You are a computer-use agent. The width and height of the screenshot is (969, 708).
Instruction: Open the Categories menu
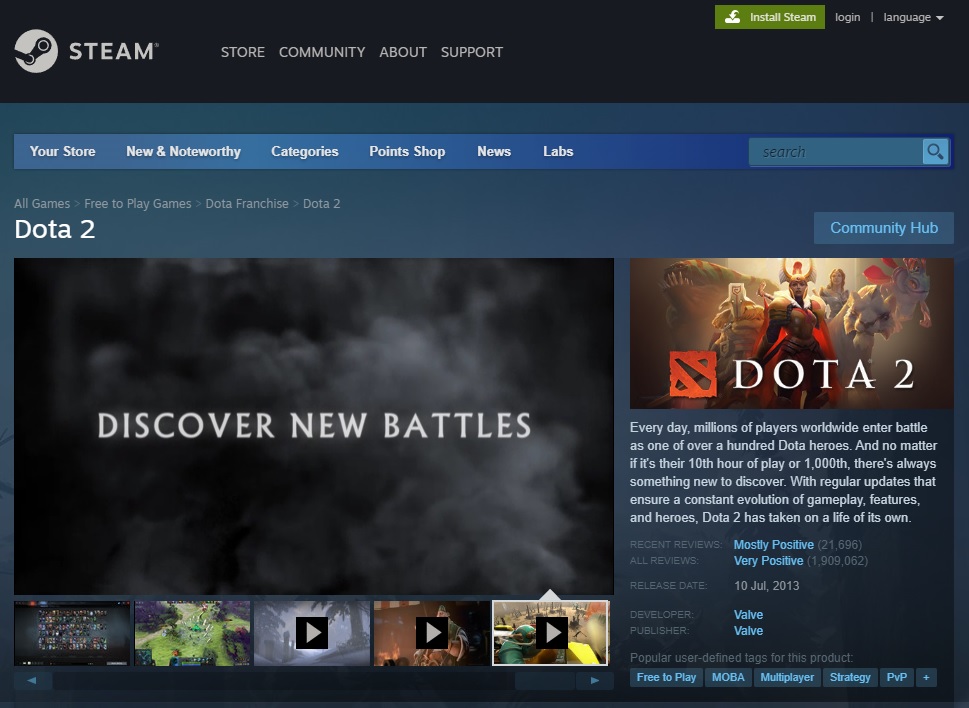coord(305,151)
